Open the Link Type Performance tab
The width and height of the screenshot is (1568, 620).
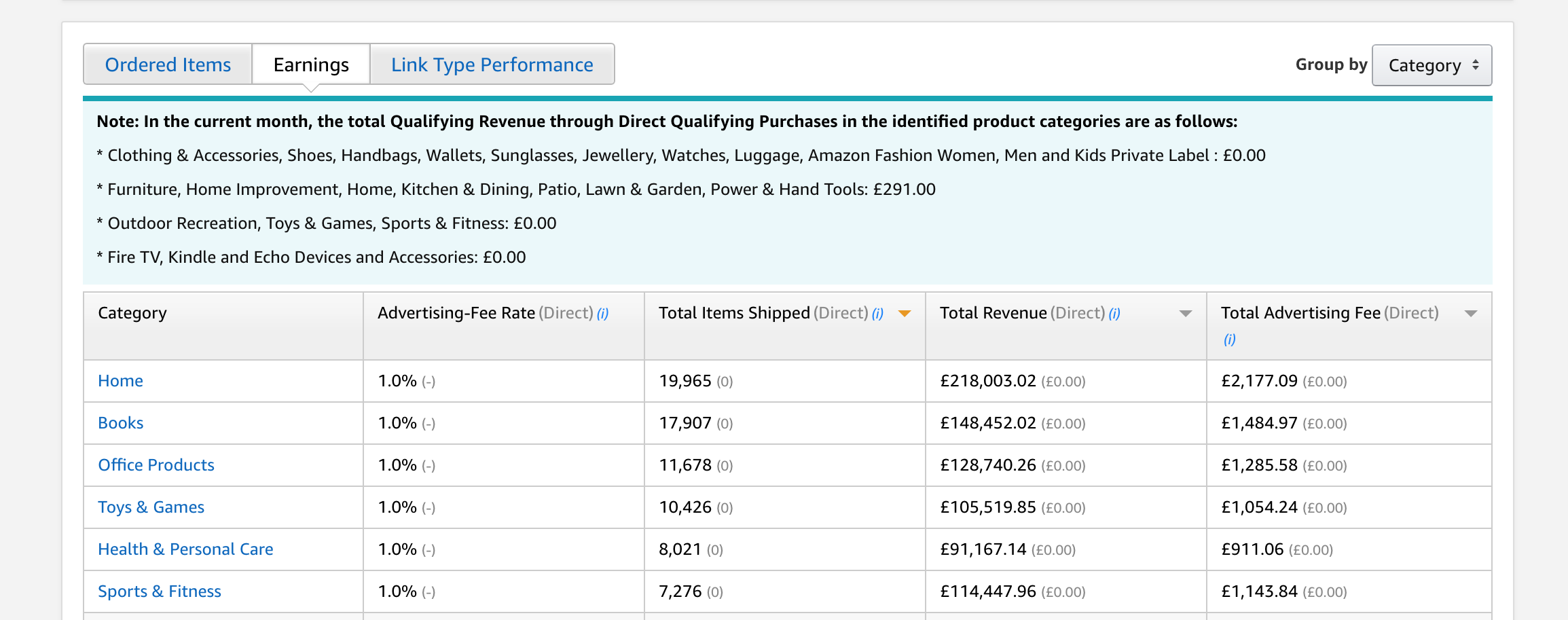pos(492,65)
